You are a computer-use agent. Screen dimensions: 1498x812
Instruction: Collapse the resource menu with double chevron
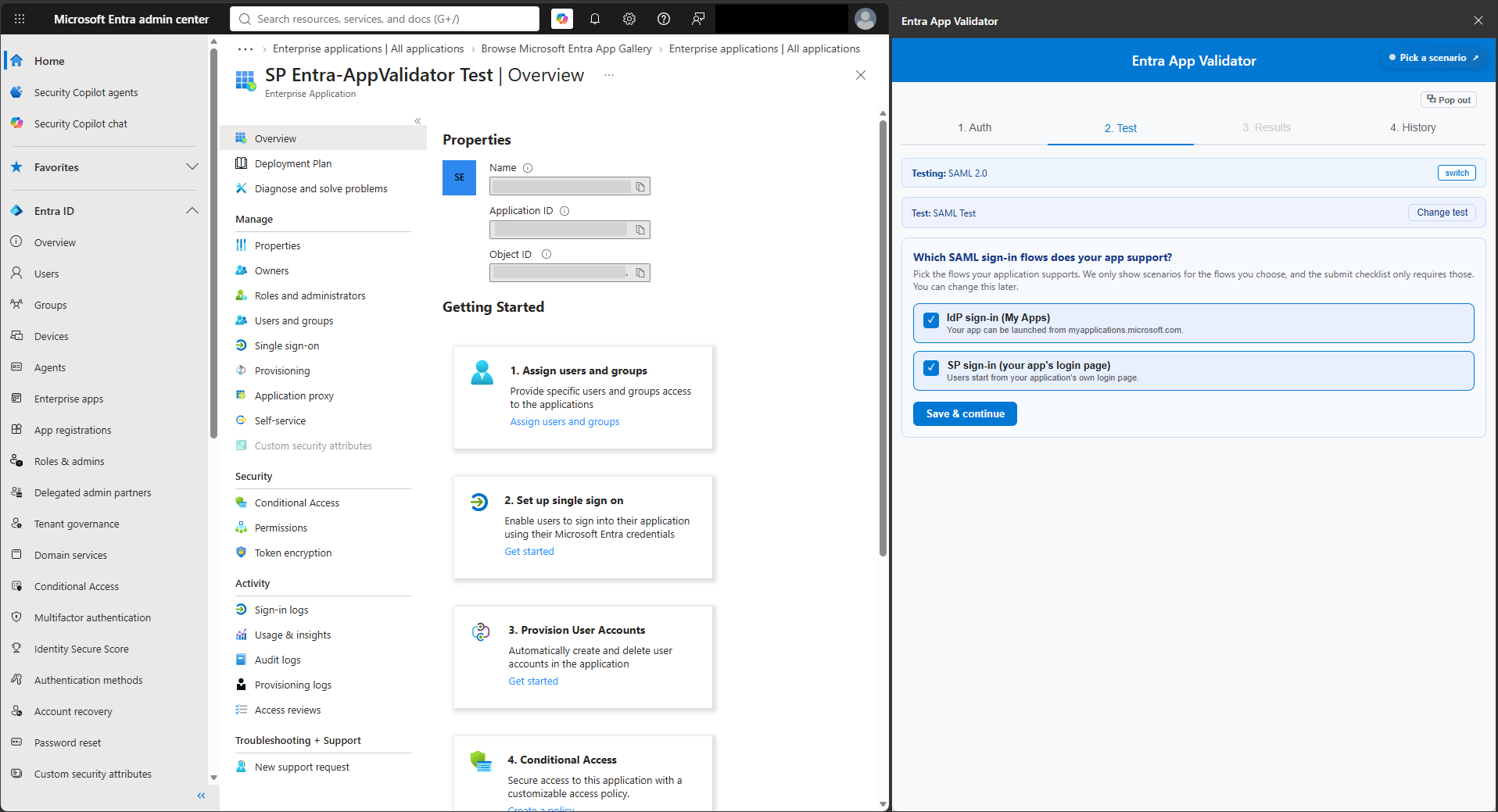coord(418,121)
